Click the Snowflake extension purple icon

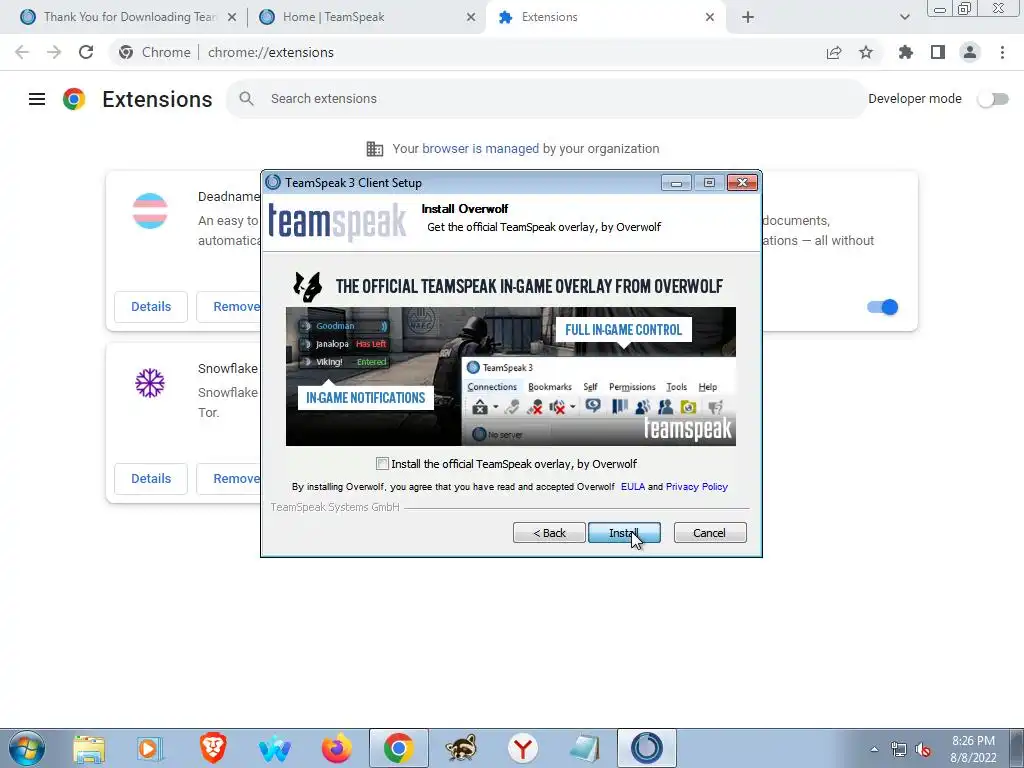pyautogui.click(x=150, y=383)
